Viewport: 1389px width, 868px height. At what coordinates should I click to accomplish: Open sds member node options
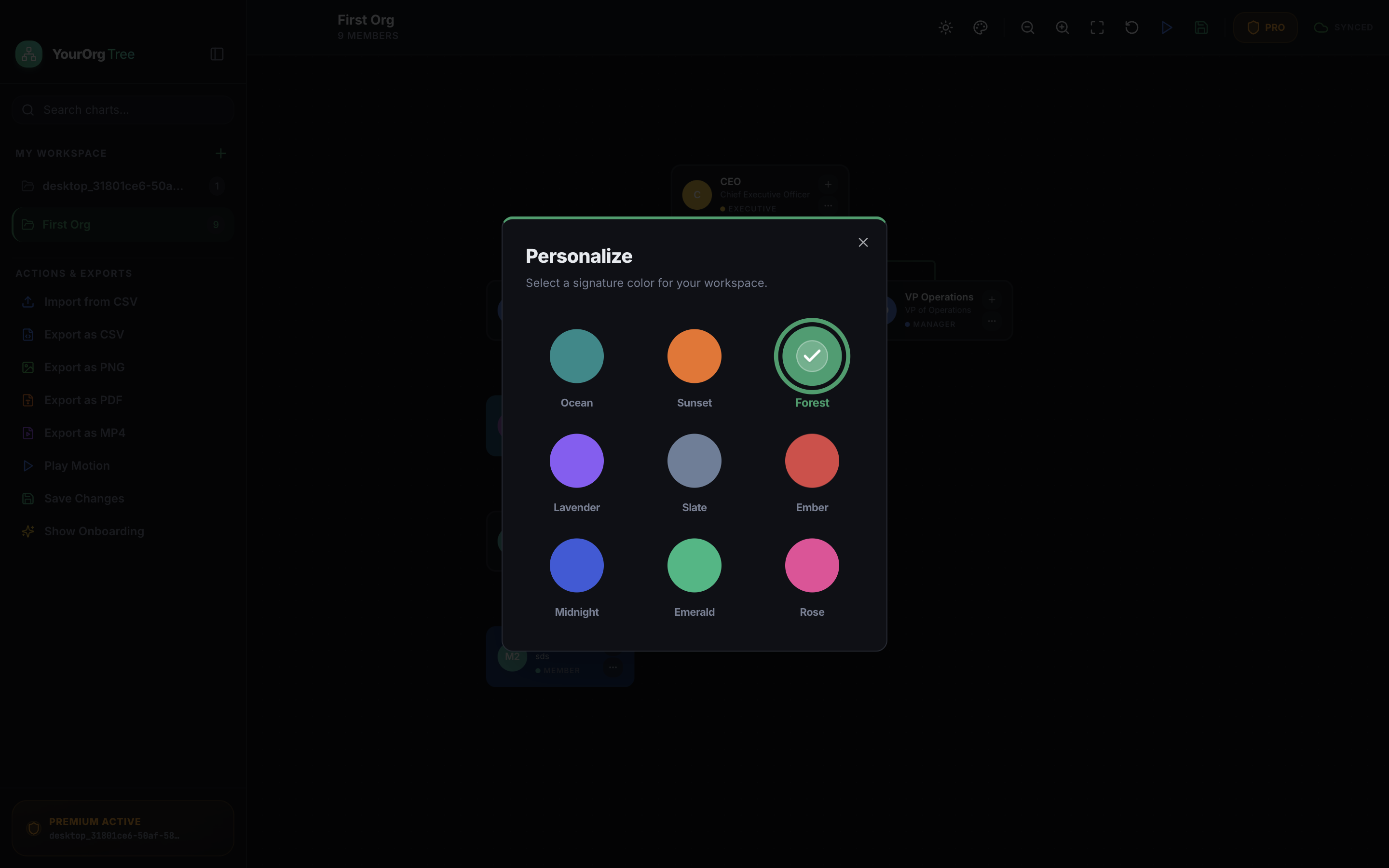[613, 667]
